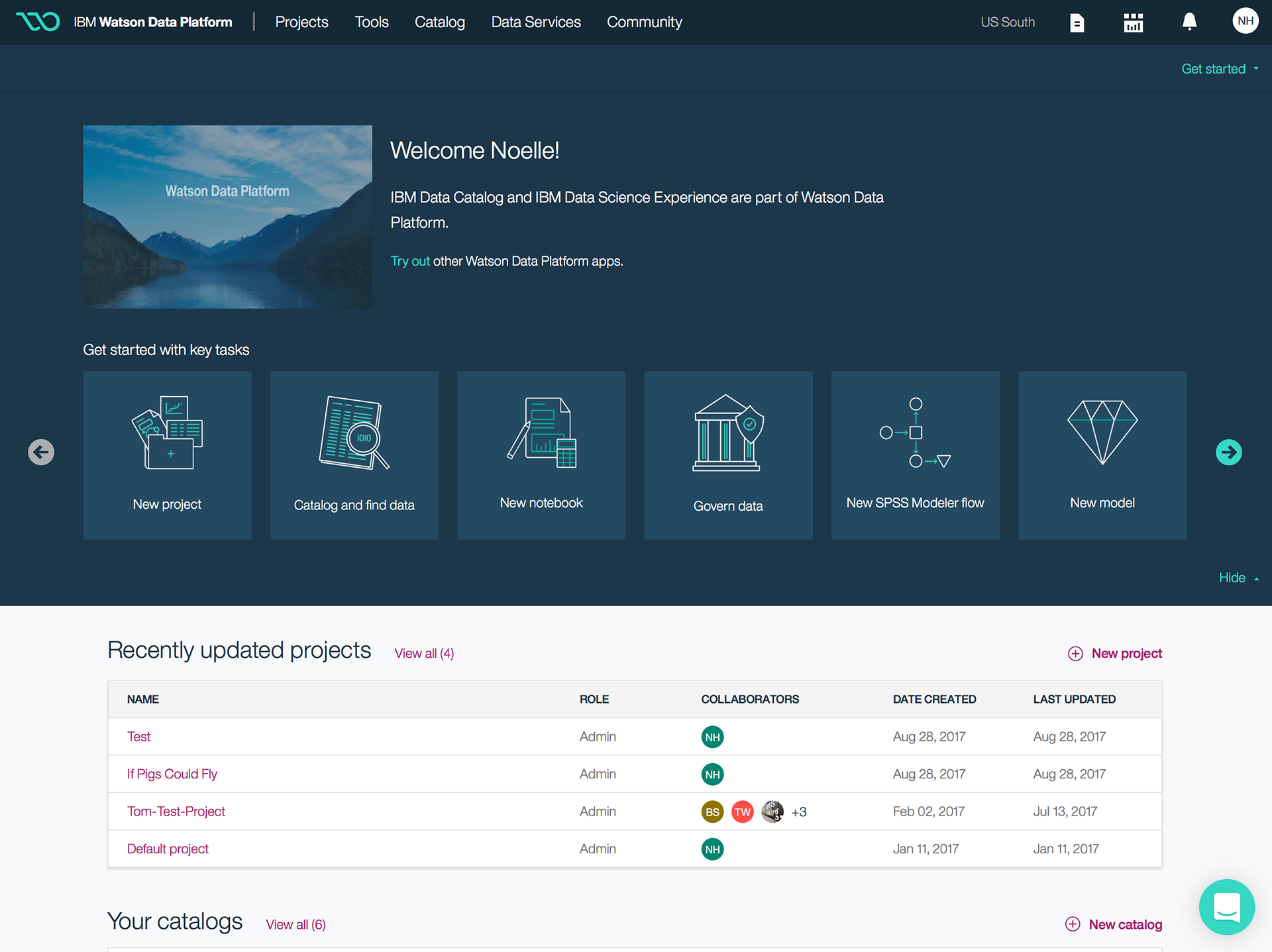Click the IBM Watson Data Platform title
1272x952 pixels.
click(153, 22)
